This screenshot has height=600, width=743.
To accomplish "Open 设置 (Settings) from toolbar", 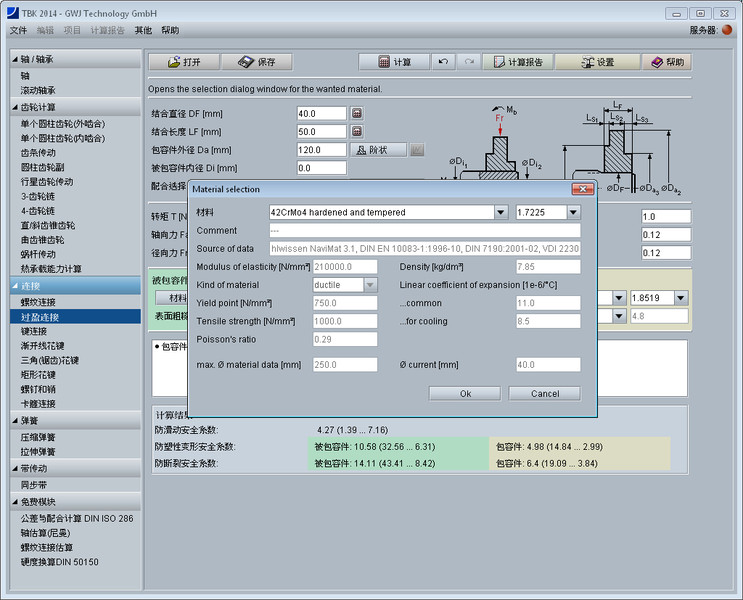I will [x=596, y=62].
